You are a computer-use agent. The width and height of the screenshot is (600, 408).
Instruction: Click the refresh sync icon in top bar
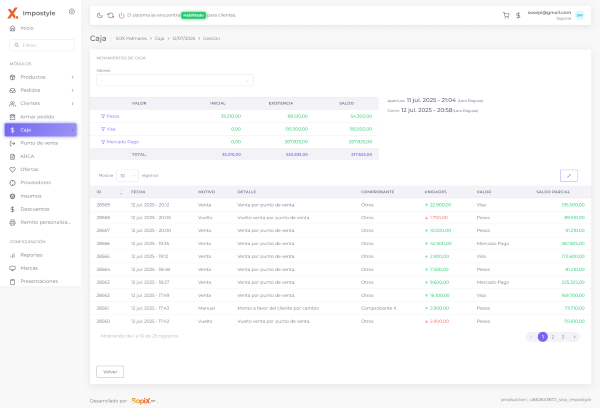110,16
